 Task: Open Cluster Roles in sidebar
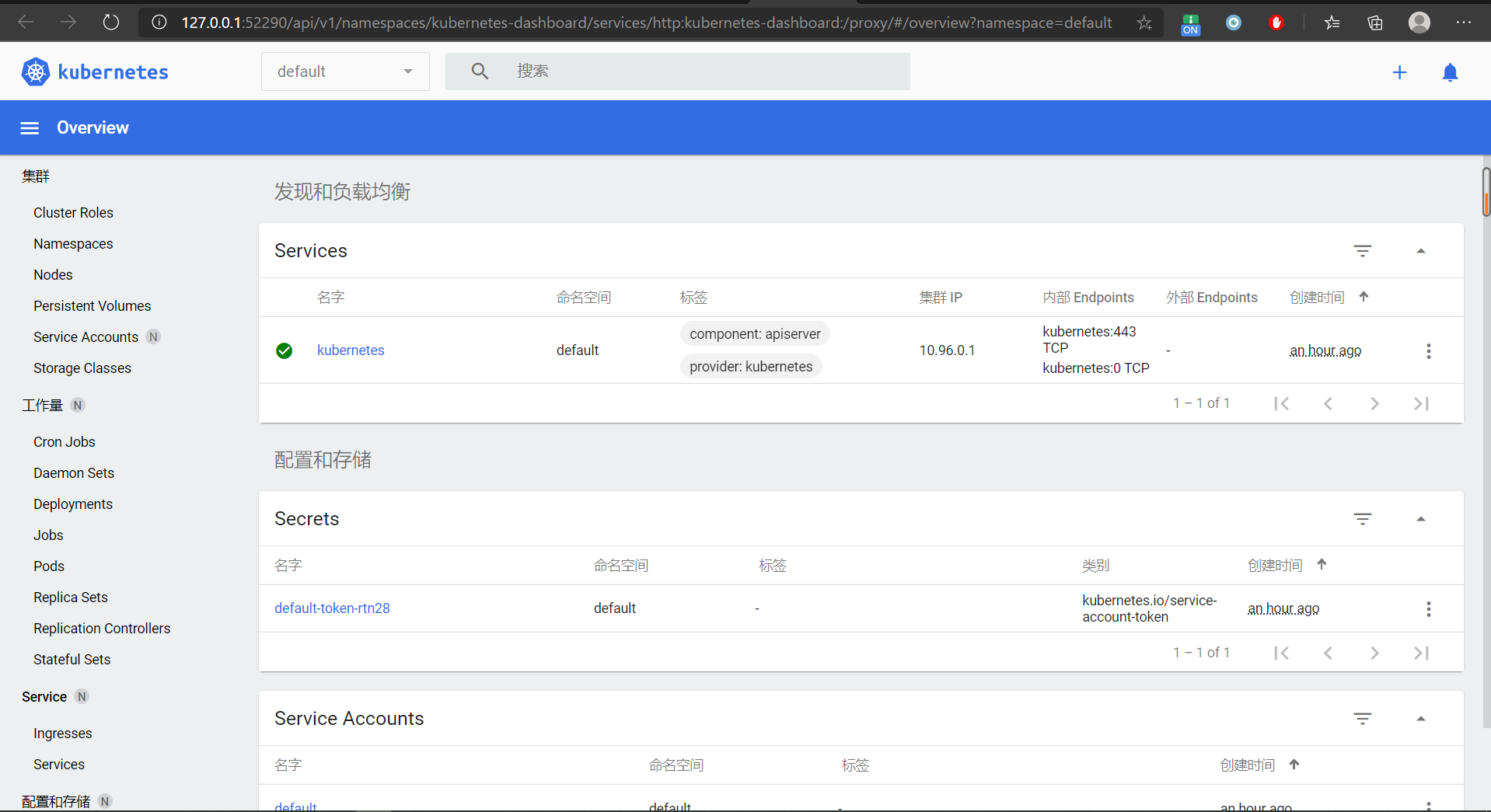click(x=73, y=213)
